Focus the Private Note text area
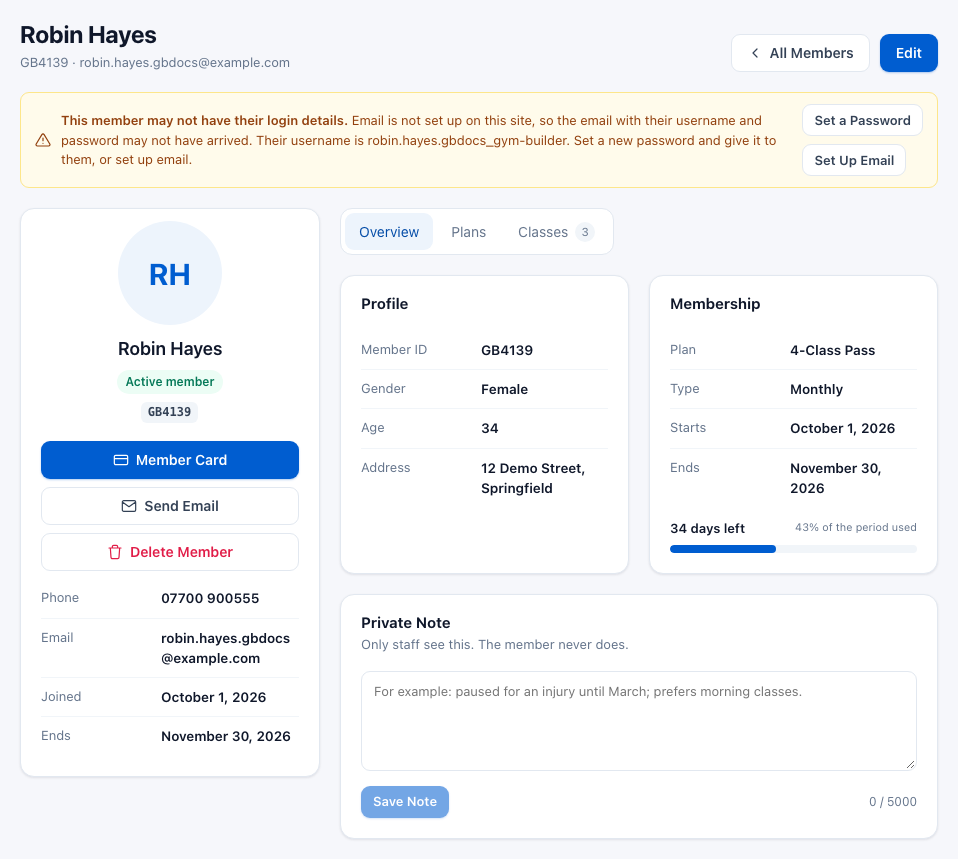This screenshot has height=859, width=958. point(638,721)
